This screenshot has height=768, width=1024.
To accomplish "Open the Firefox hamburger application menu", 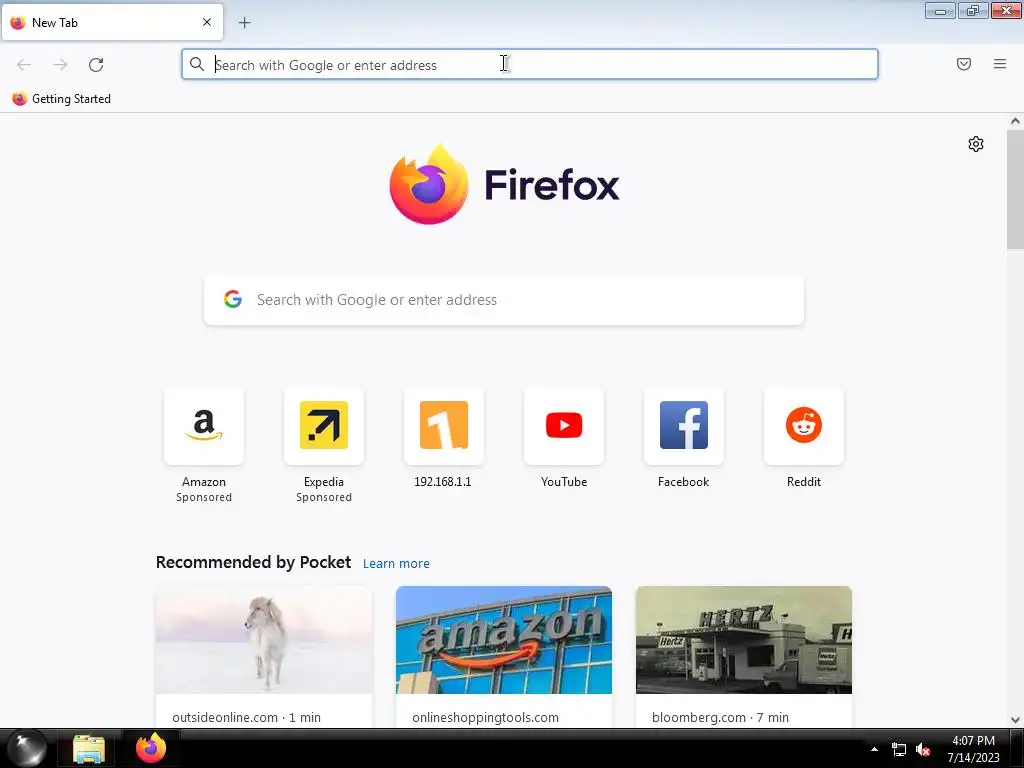I will [x=999, y=64].
